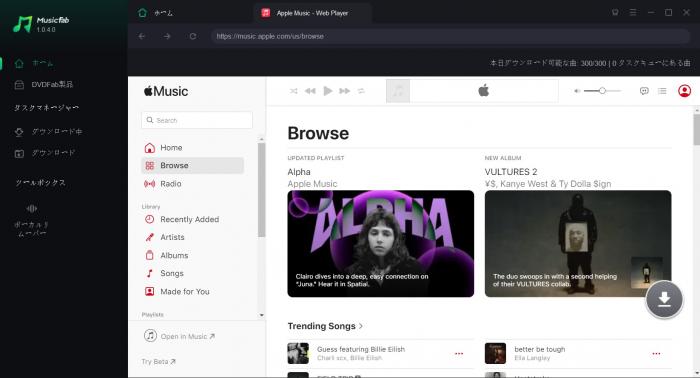Image resolution: width=700 pixels, height=378 pixels.
Task: Click the round download button
Action: (x=664, y=299)
